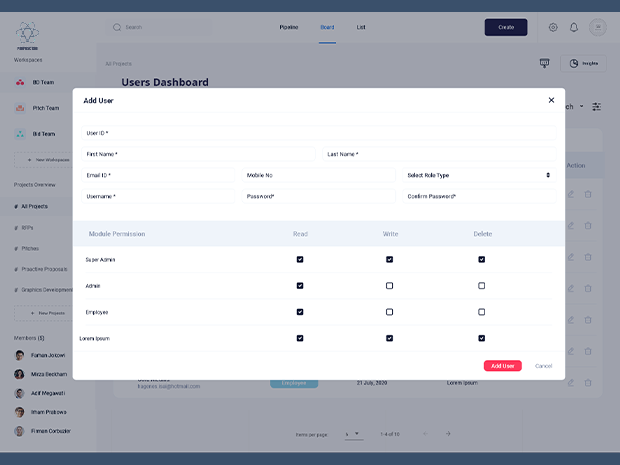Click New Workspaces button
Viewport: 620px width, 465px height.
coord(43,160)
